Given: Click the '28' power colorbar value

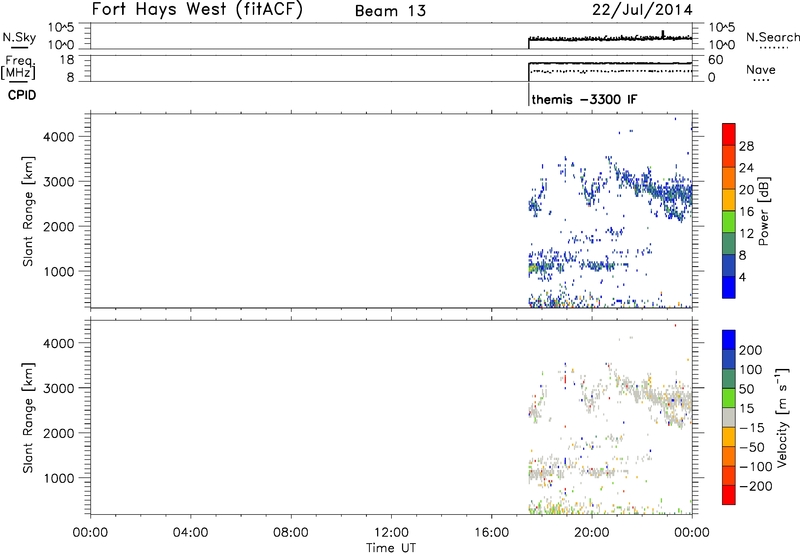Looking at the screenshot, I should click(x=746, y=146).
